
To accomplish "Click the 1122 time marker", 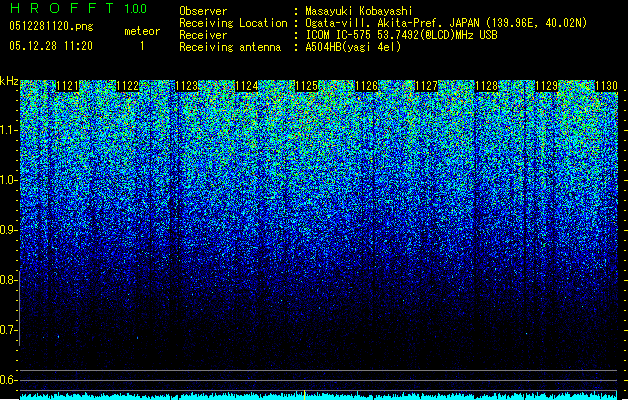I will tap(127, 86).
